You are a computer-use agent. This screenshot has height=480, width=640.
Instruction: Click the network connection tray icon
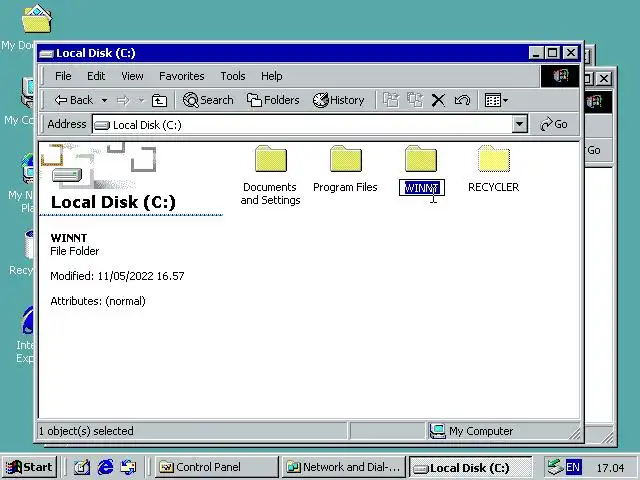click(555, 467)
